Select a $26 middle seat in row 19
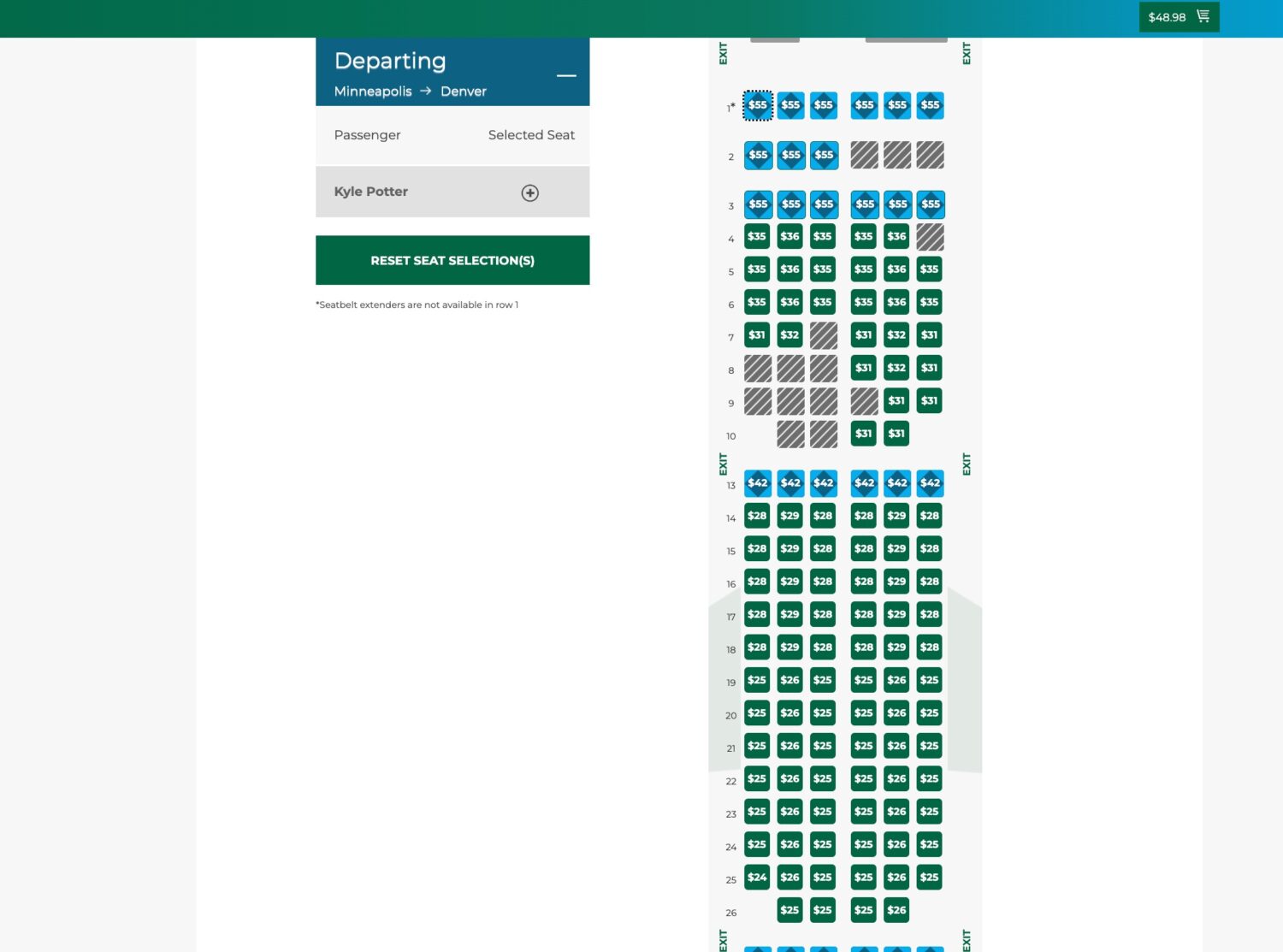 click(x=789, y=680)
